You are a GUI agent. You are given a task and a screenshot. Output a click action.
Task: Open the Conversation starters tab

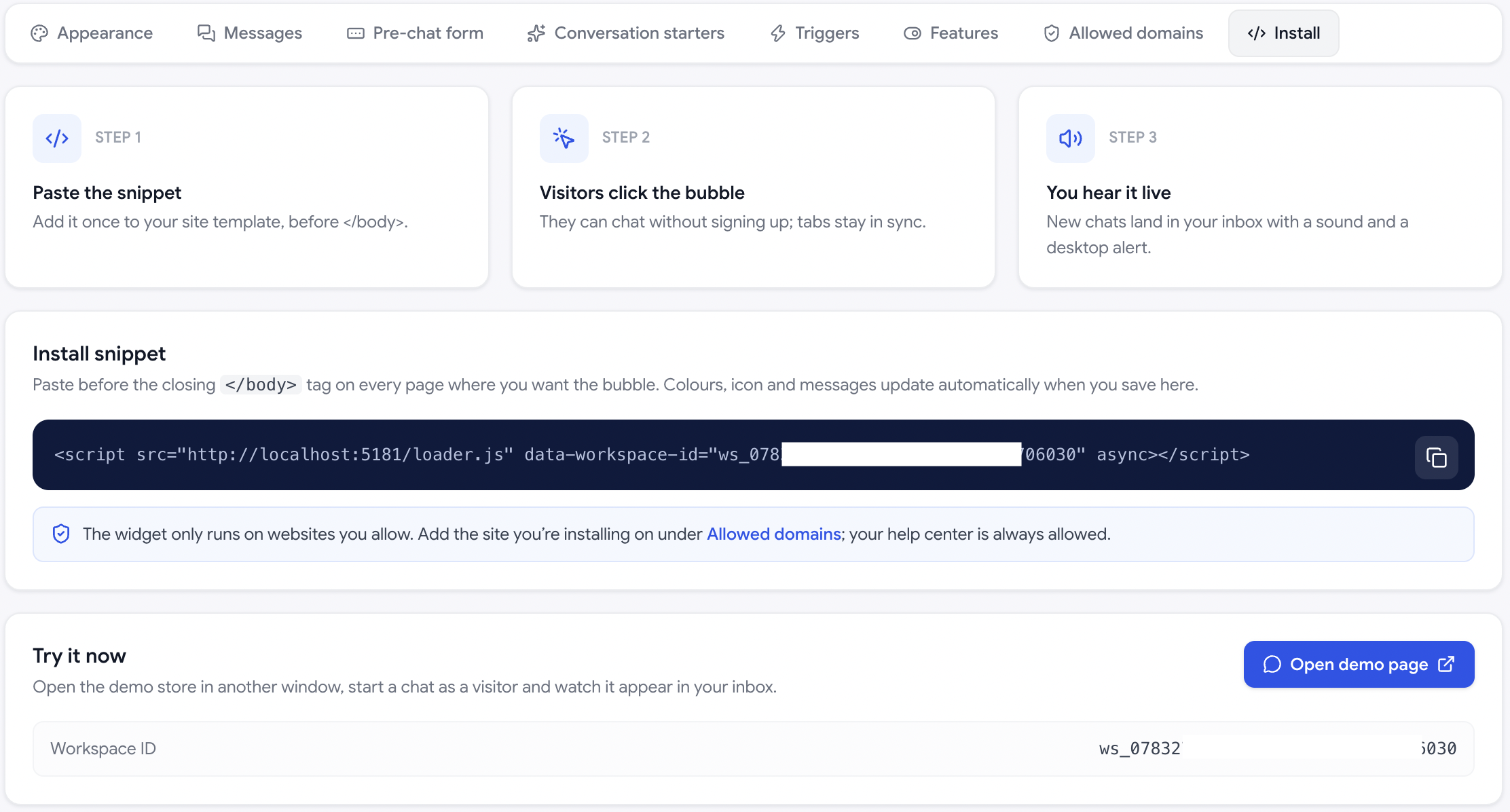click(x=625, y=33)
